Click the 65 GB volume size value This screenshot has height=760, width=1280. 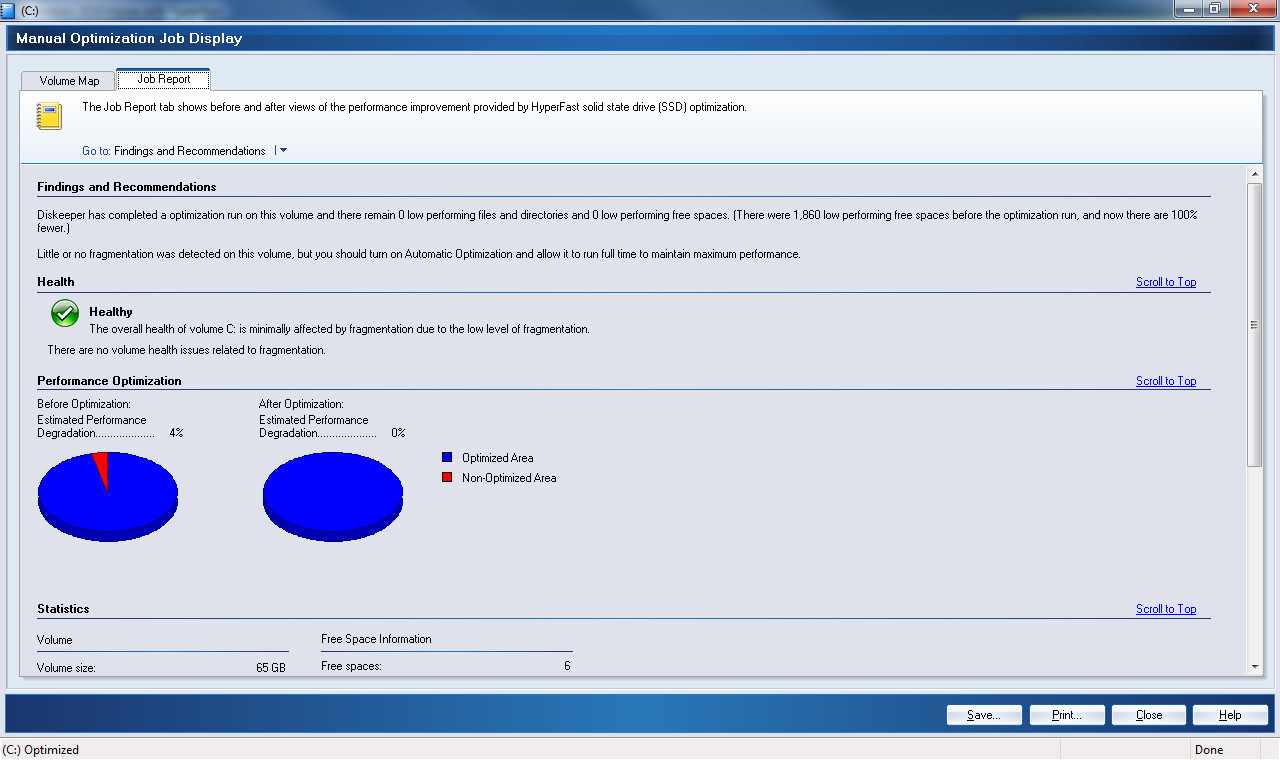pos(271,668)
